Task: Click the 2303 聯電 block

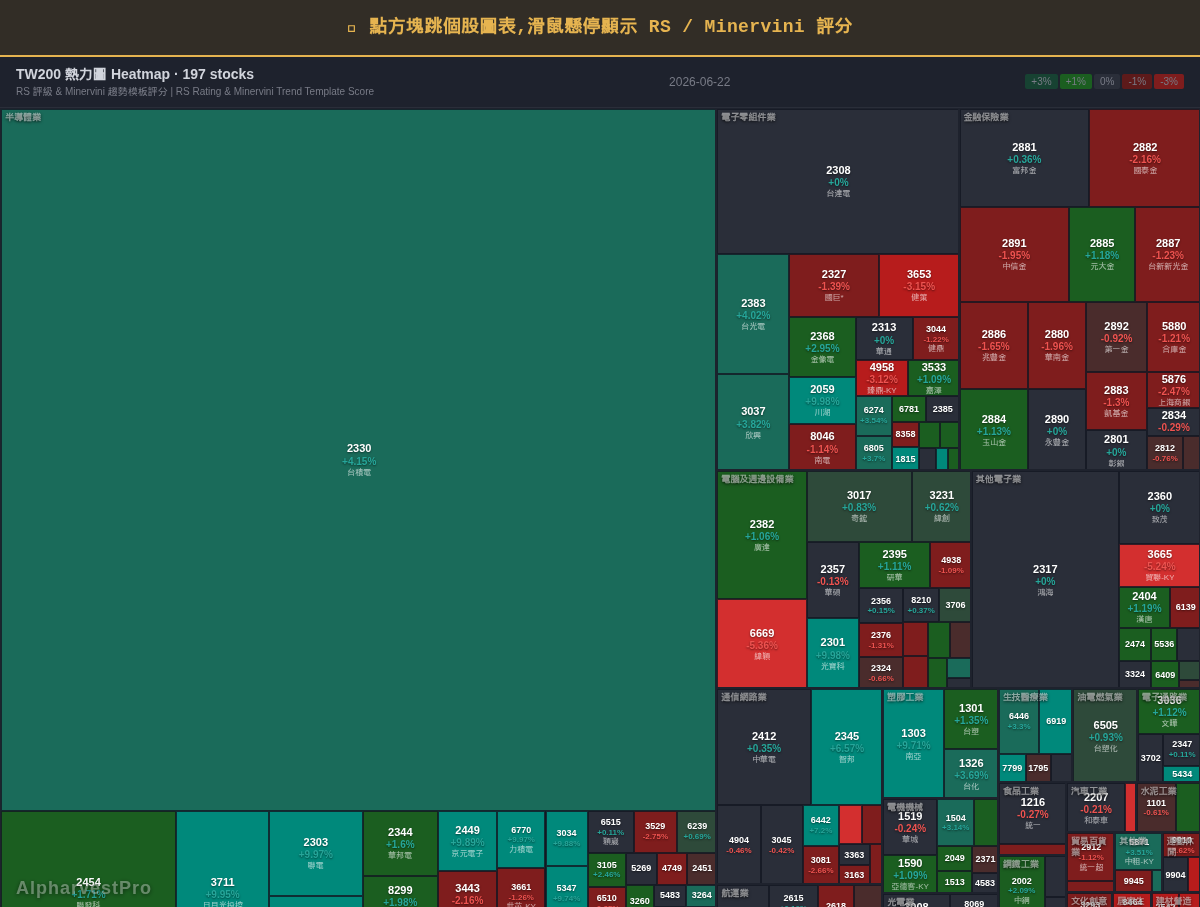Action: [315, 853]
